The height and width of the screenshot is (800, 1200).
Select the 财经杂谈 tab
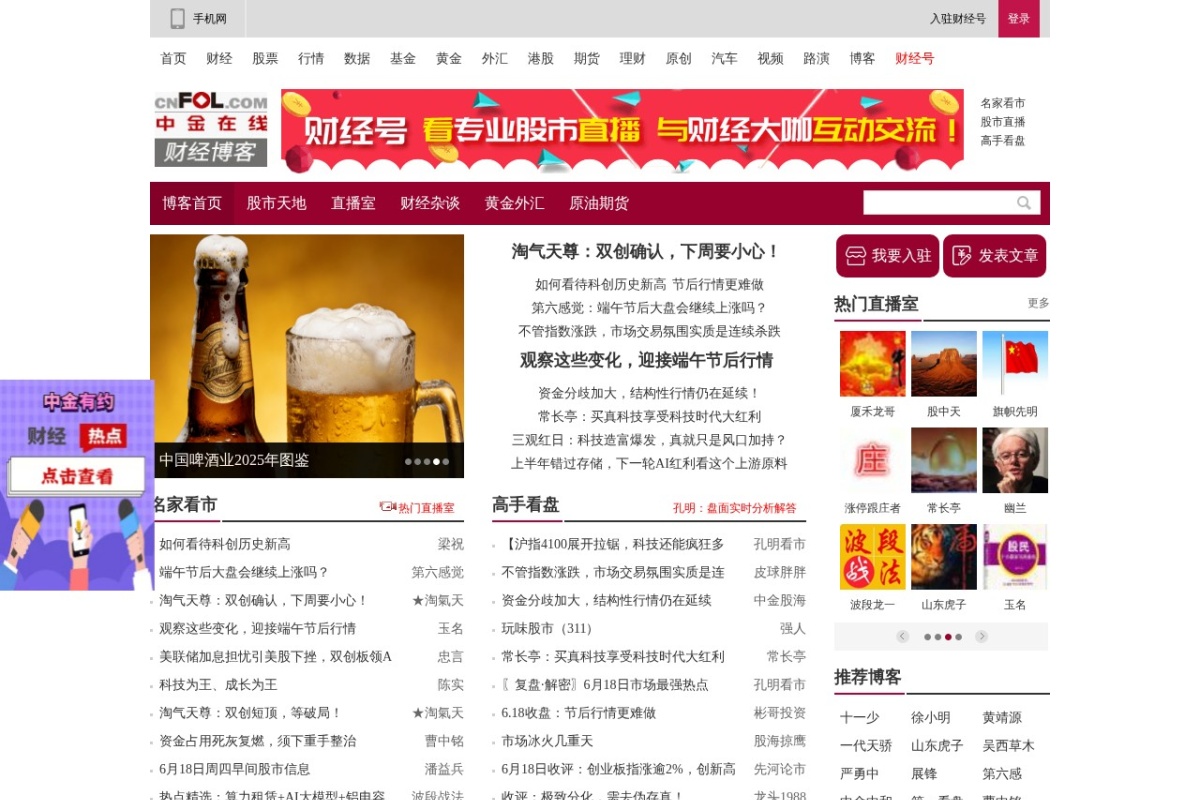tap(430, 203)
